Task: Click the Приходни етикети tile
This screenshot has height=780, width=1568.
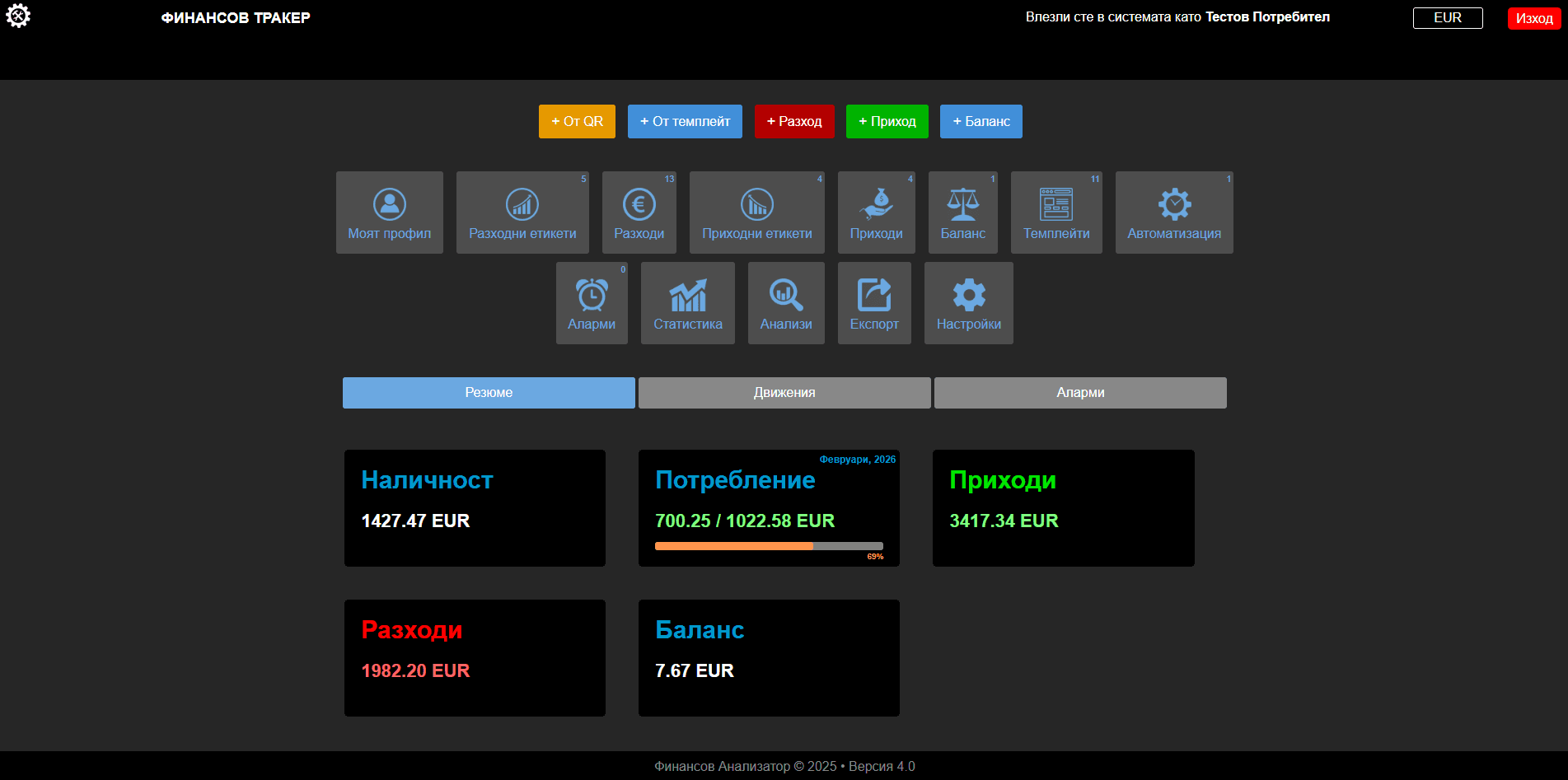Action: click(756, 213)
